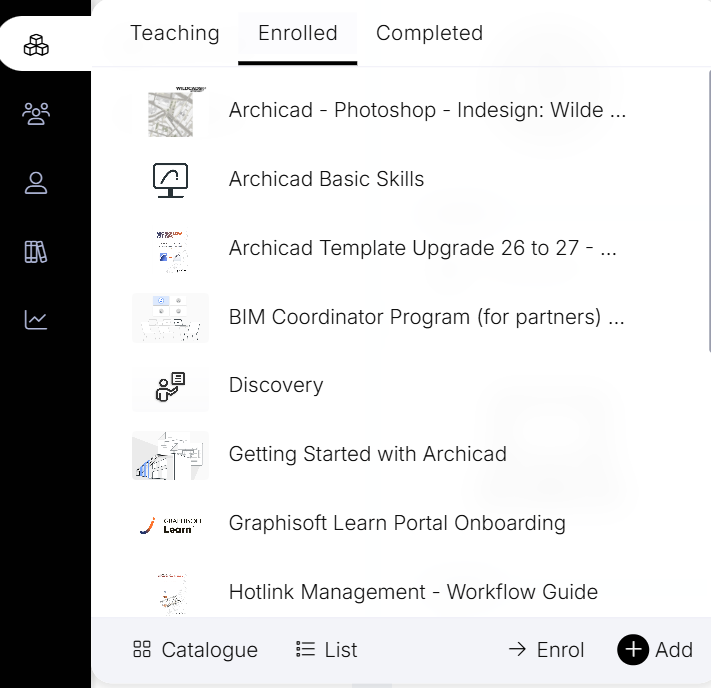Open the groups people icon in sidebar
This screenshot has height=688, width=711.
[36, 114]
